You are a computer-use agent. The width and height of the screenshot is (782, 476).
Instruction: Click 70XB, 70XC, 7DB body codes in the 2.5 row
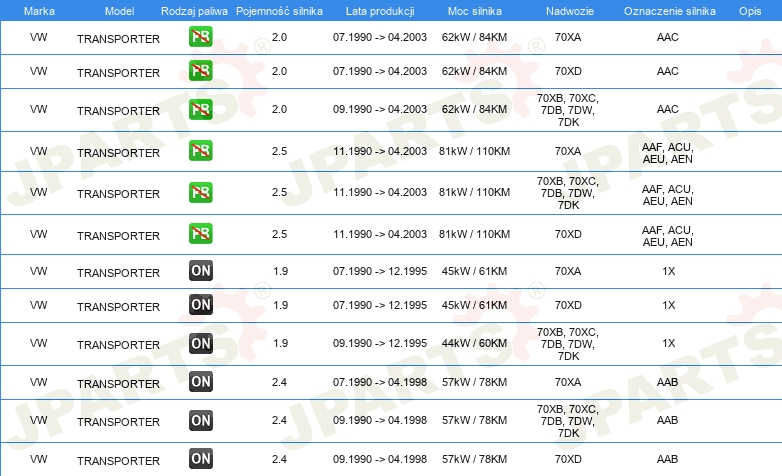click(x=568, y=193)
